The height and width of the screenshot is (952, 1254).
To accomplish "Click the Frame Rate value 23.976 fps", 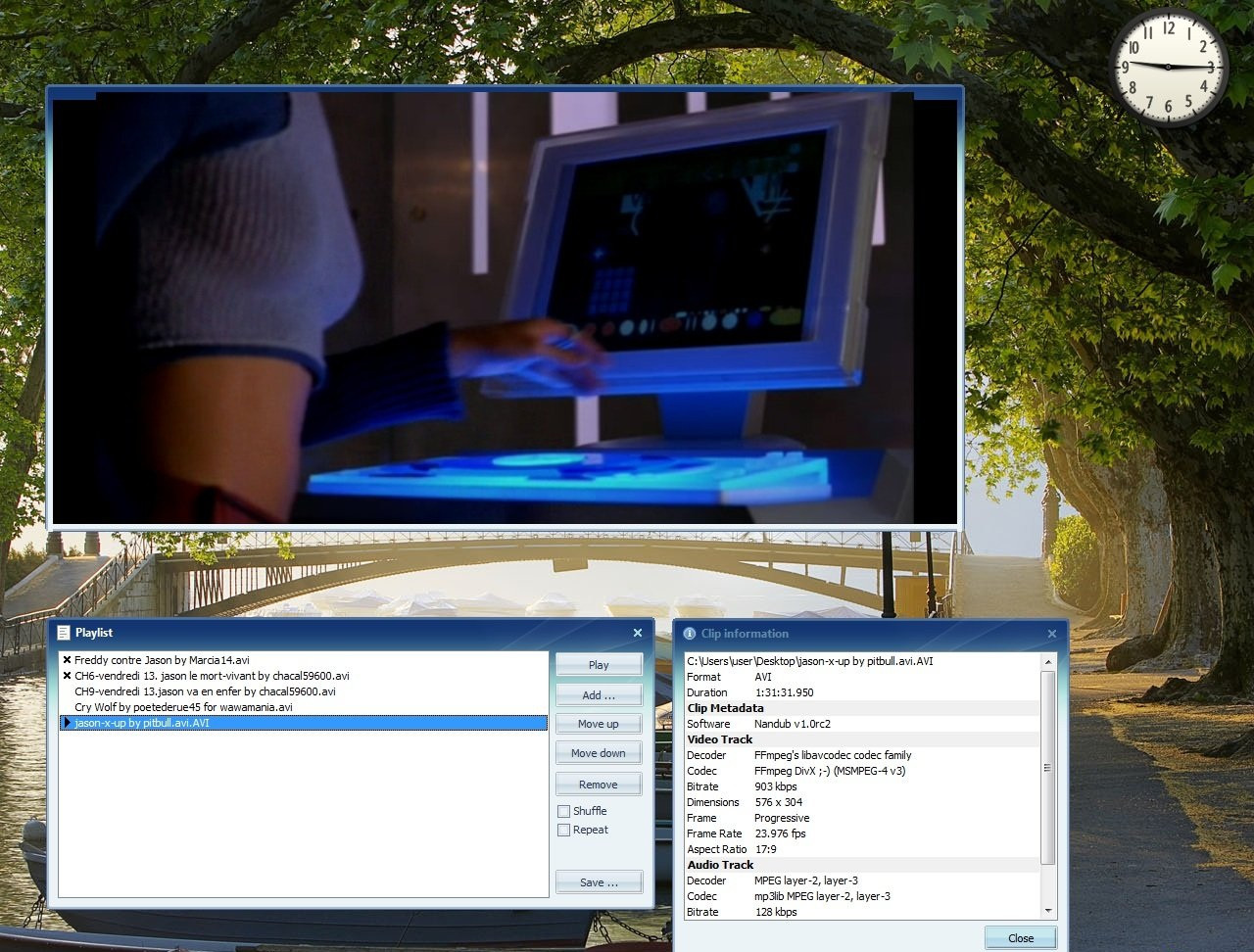I will tap(780, 833).
